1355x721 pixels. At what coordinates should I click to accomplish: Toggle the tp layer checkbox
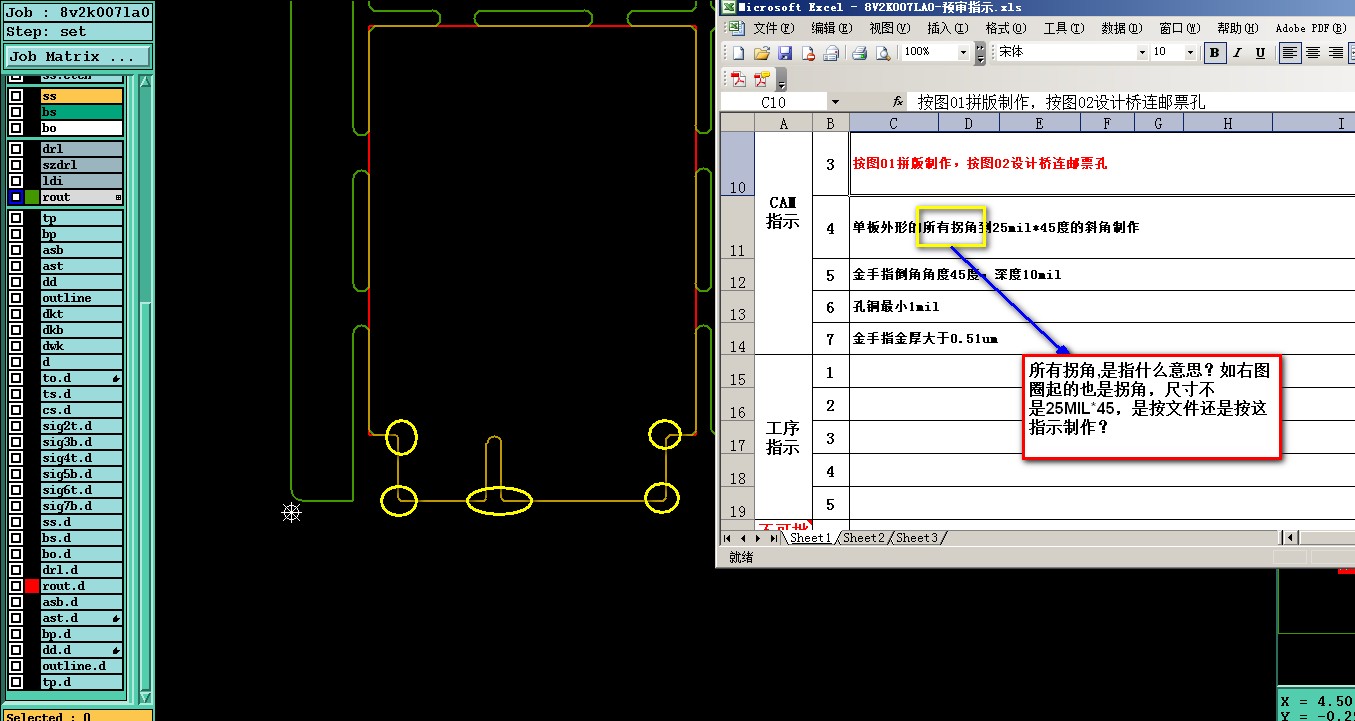(15, 218)
